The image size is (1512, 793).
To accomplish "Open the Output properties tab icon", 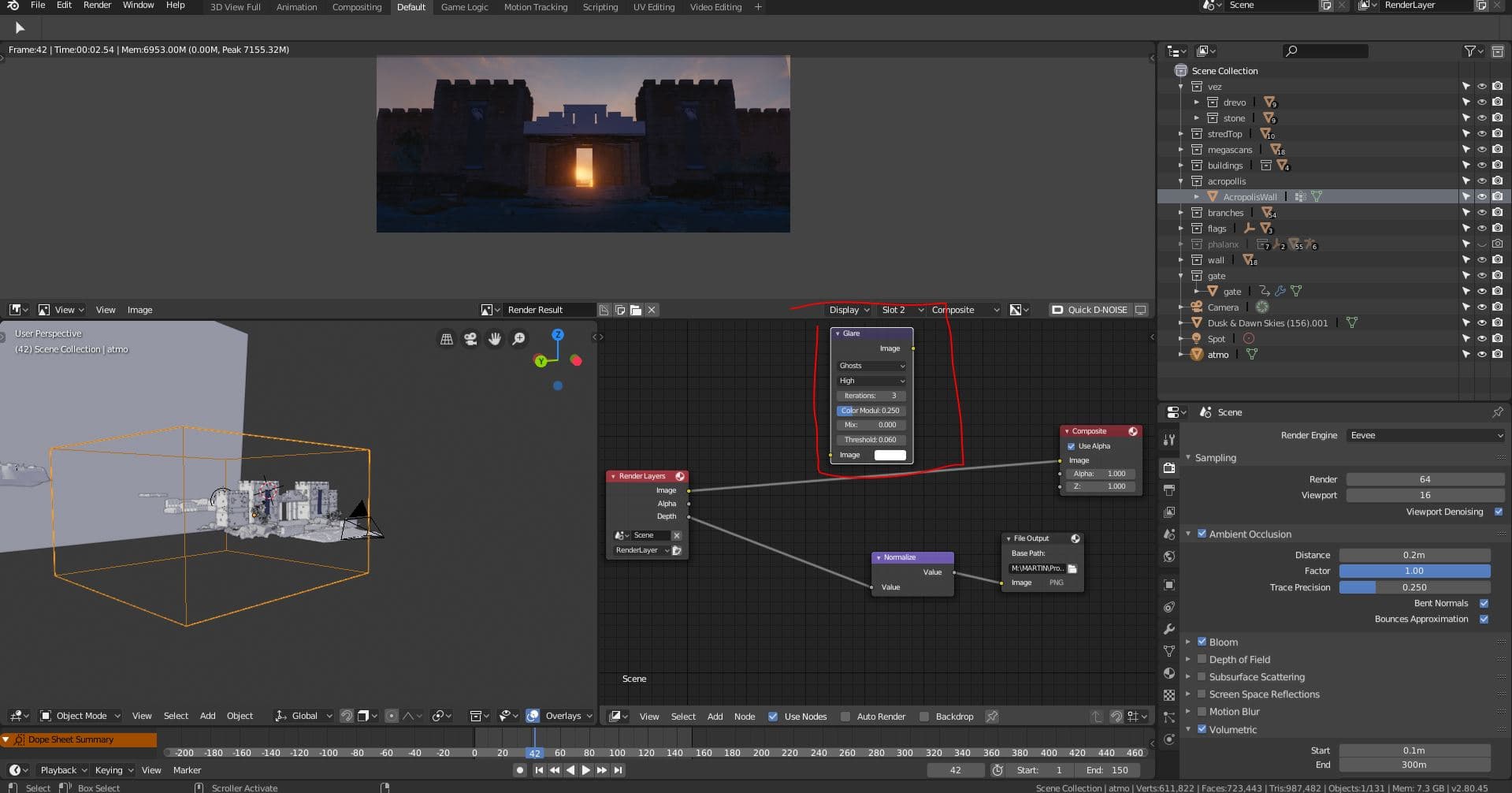I will pyautogui.click(x=1169, y=490).
